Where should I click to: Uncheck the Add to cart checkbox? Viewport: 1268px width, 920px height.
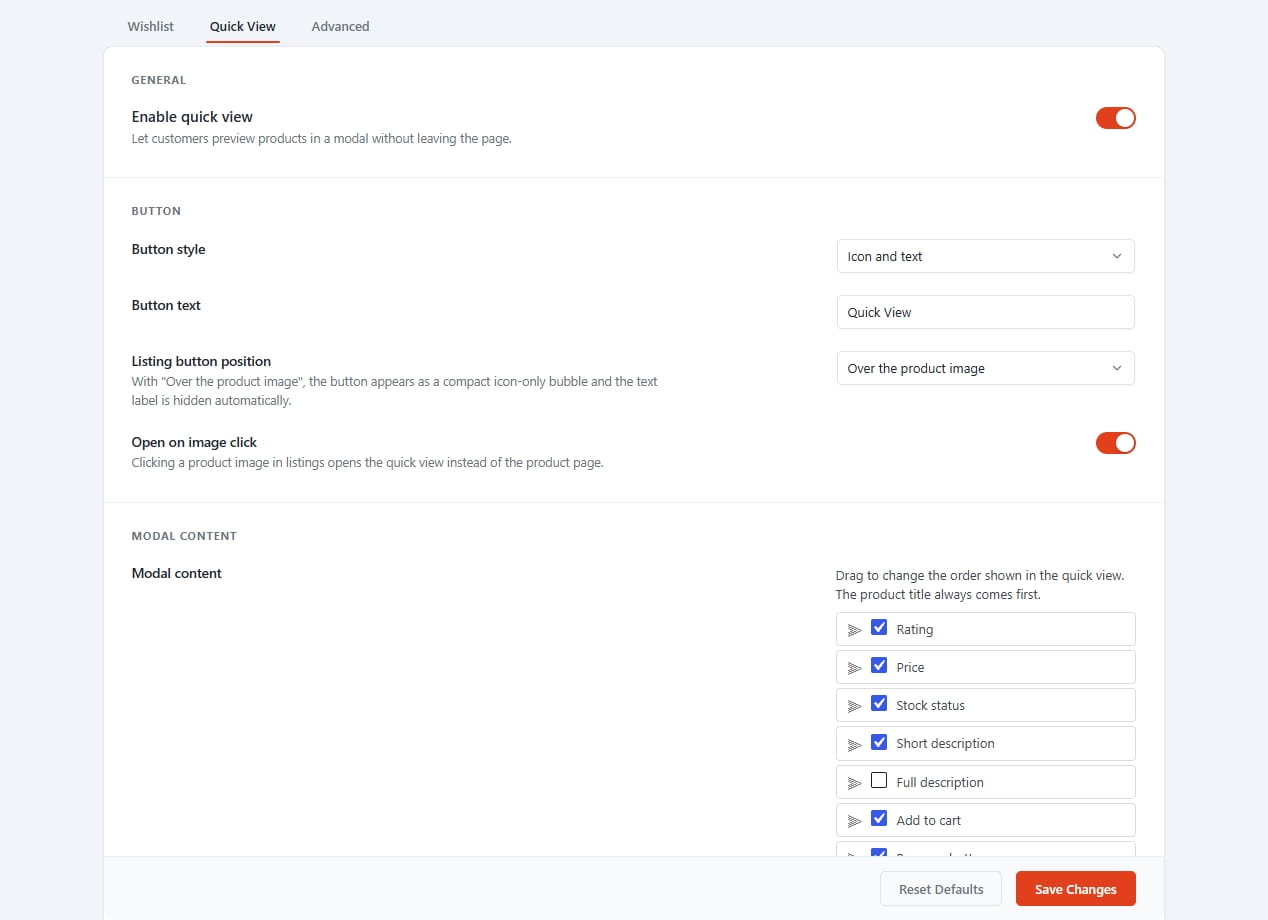tap(879, 819)
